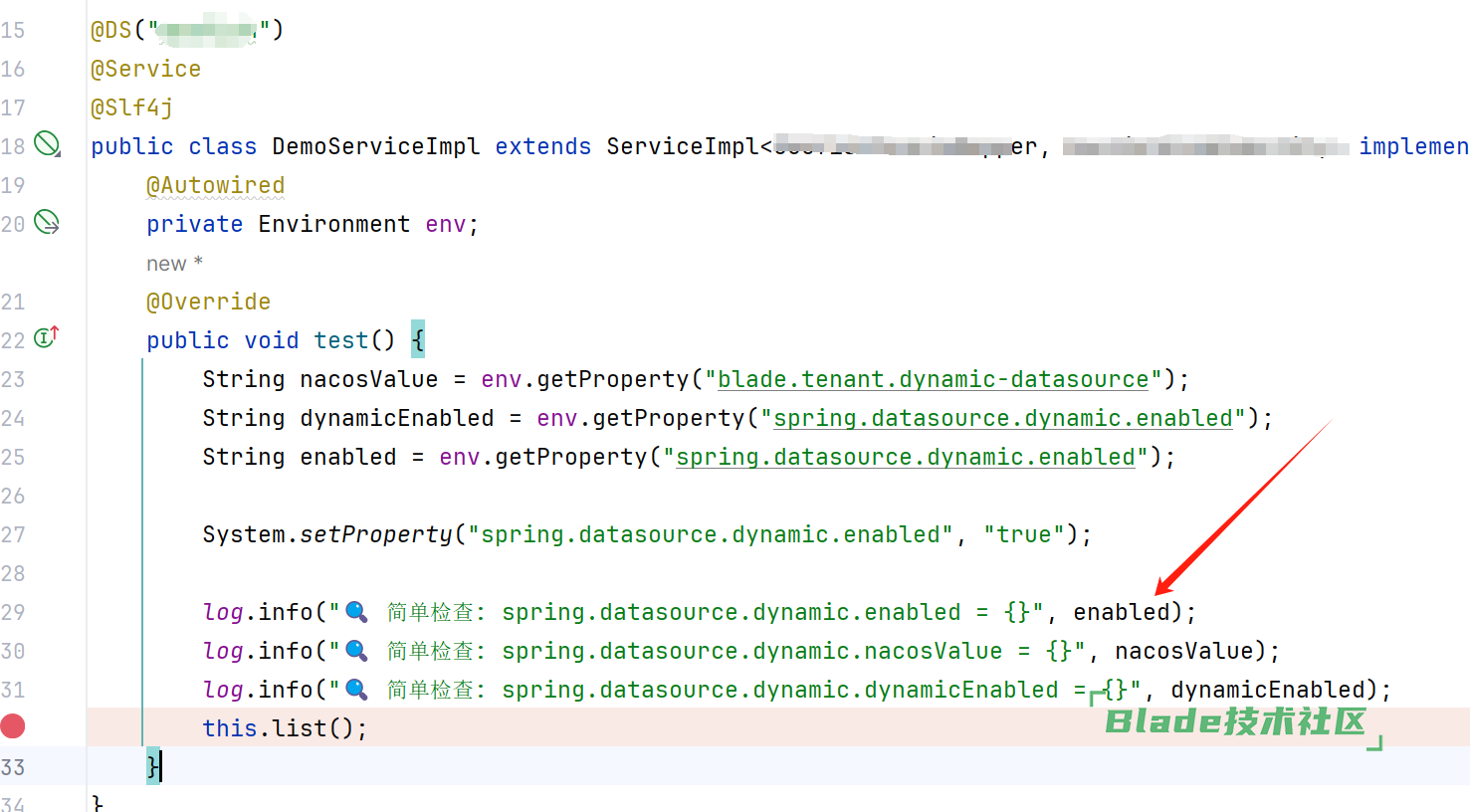The width and height of the screenshot is (1470, 812).
Task: Click the Spring bean gutter icon beside DemoServiceImpl class
Action: (x=47, y=144)
